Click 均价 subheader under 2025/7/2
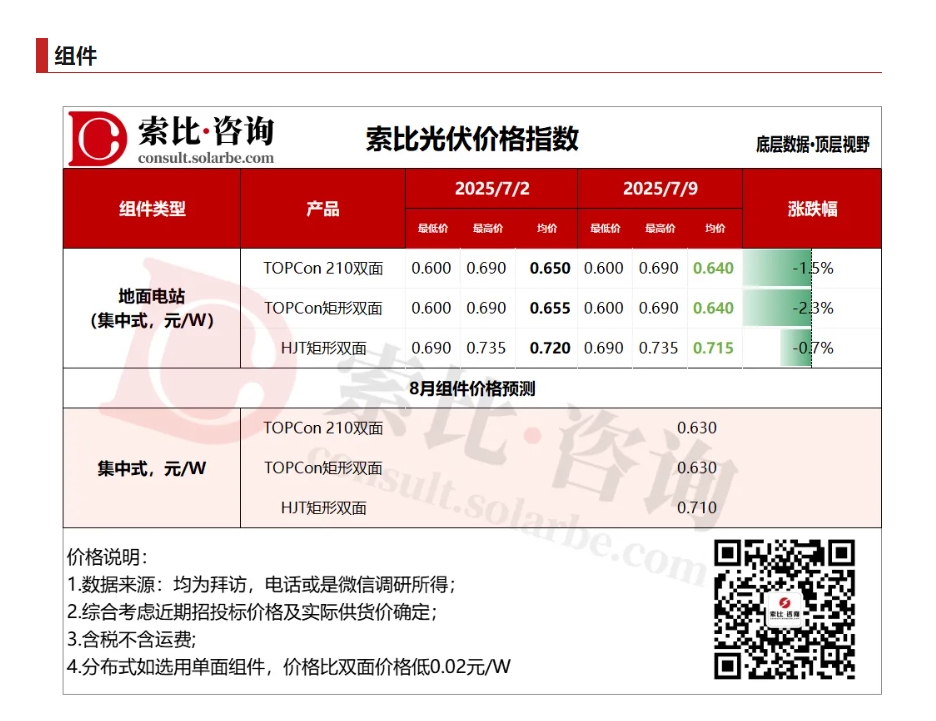Viewport: 936px width, 721px height. (546, 228)
